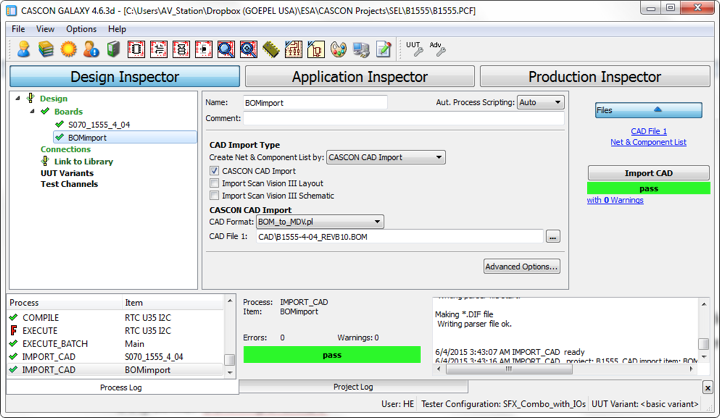Click the circuit board layout icon
The height and width of the screenshot is (418, 720).
tap(293, 49)
